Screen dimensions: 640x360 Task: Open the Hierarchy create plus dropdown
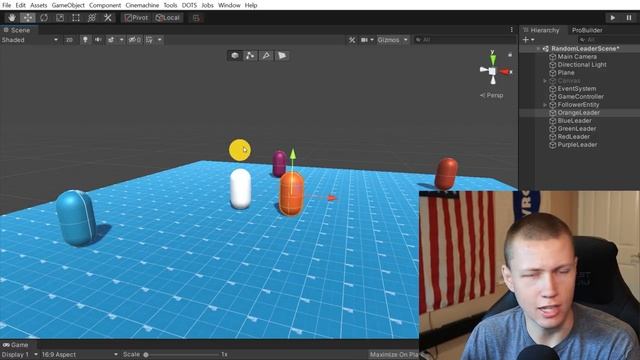pyautogui.click(x=529, y=40)
